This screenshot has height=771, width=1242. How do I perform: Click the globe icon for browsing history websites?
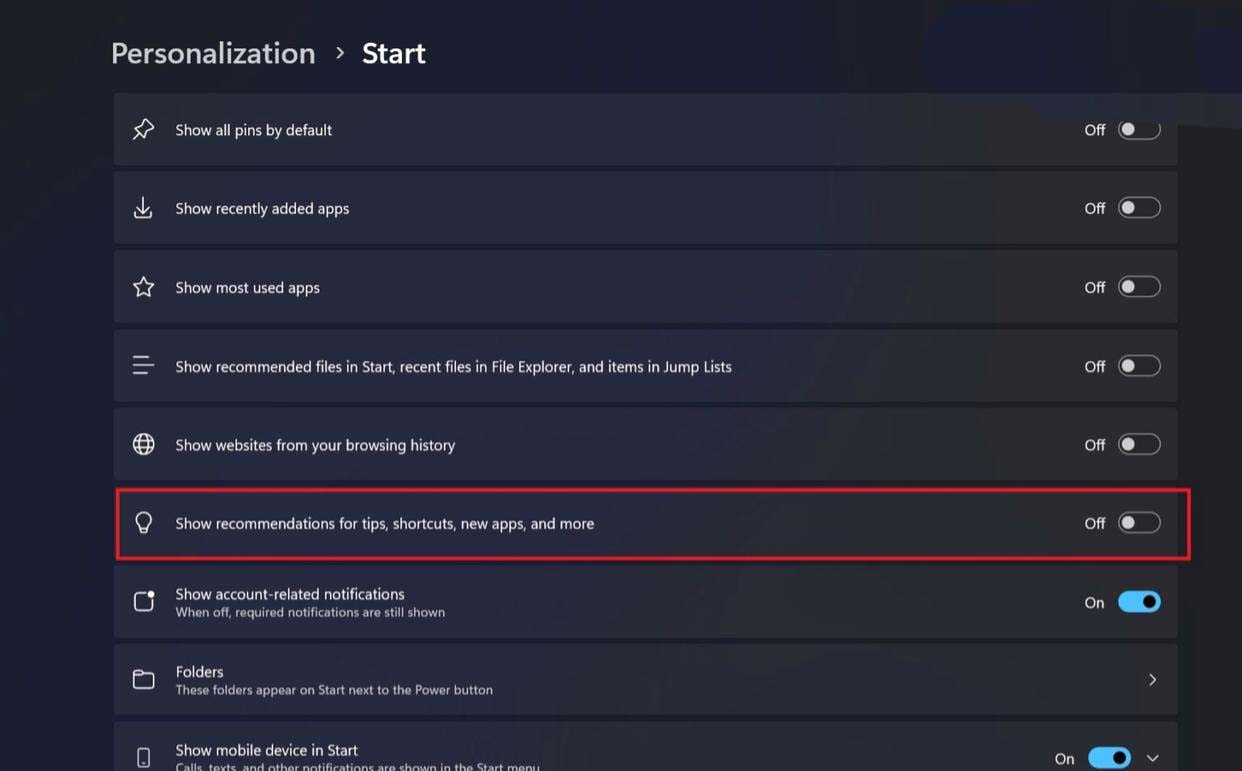pos(144,445)
